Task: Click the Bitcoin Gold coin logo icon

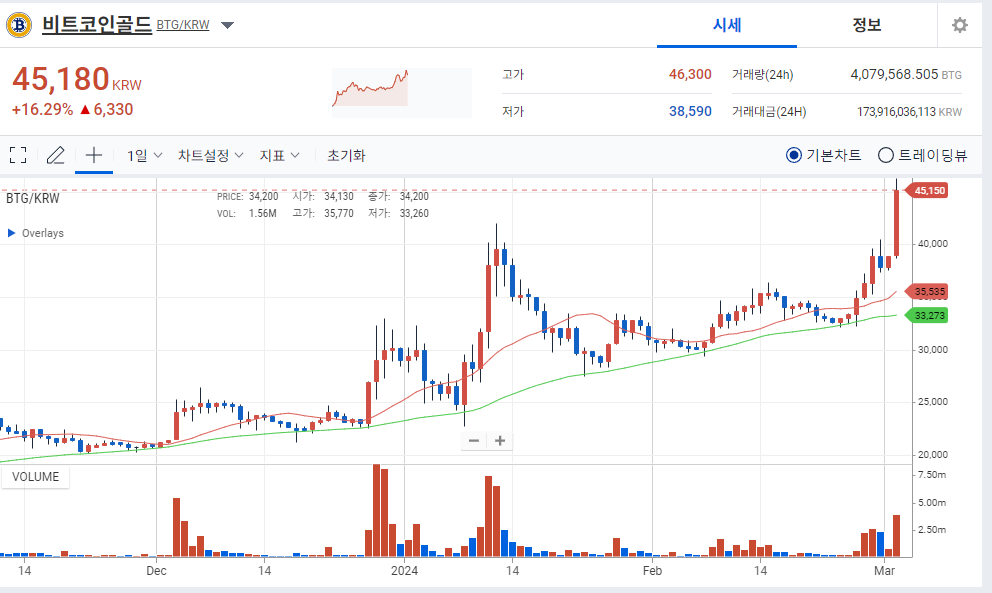Action: click(19, 25)
